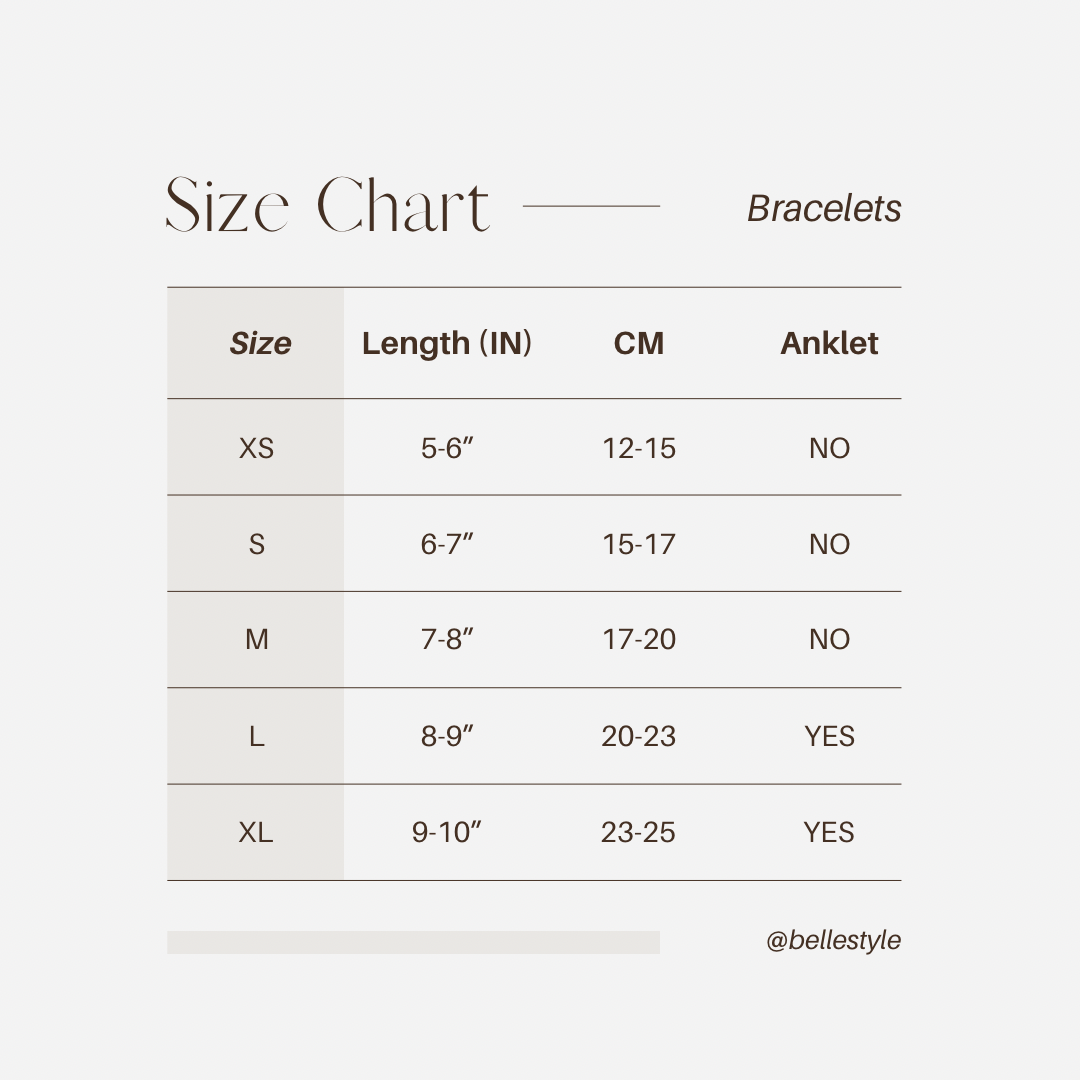Click the "Size" column header

click(x=260, y=343)
